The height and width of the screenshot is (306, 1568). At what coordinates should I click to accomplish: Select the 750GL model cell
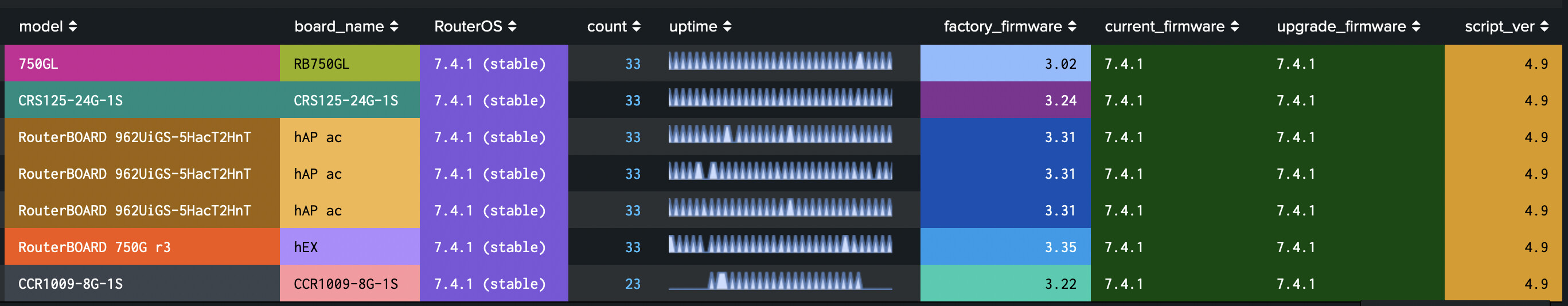tap(142, 63)
